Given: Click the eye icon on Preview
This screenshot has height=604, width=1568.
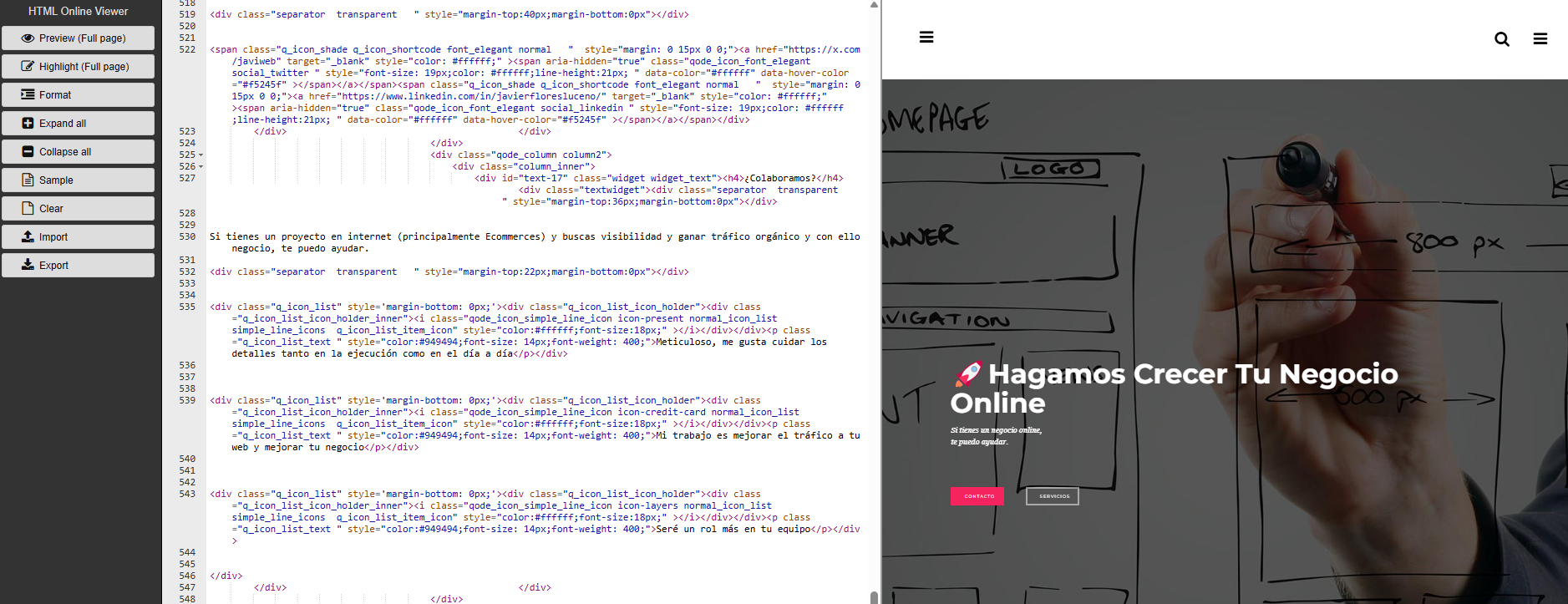Looking at the screenshot, I should pyautogui.click(x=28, y=38).
